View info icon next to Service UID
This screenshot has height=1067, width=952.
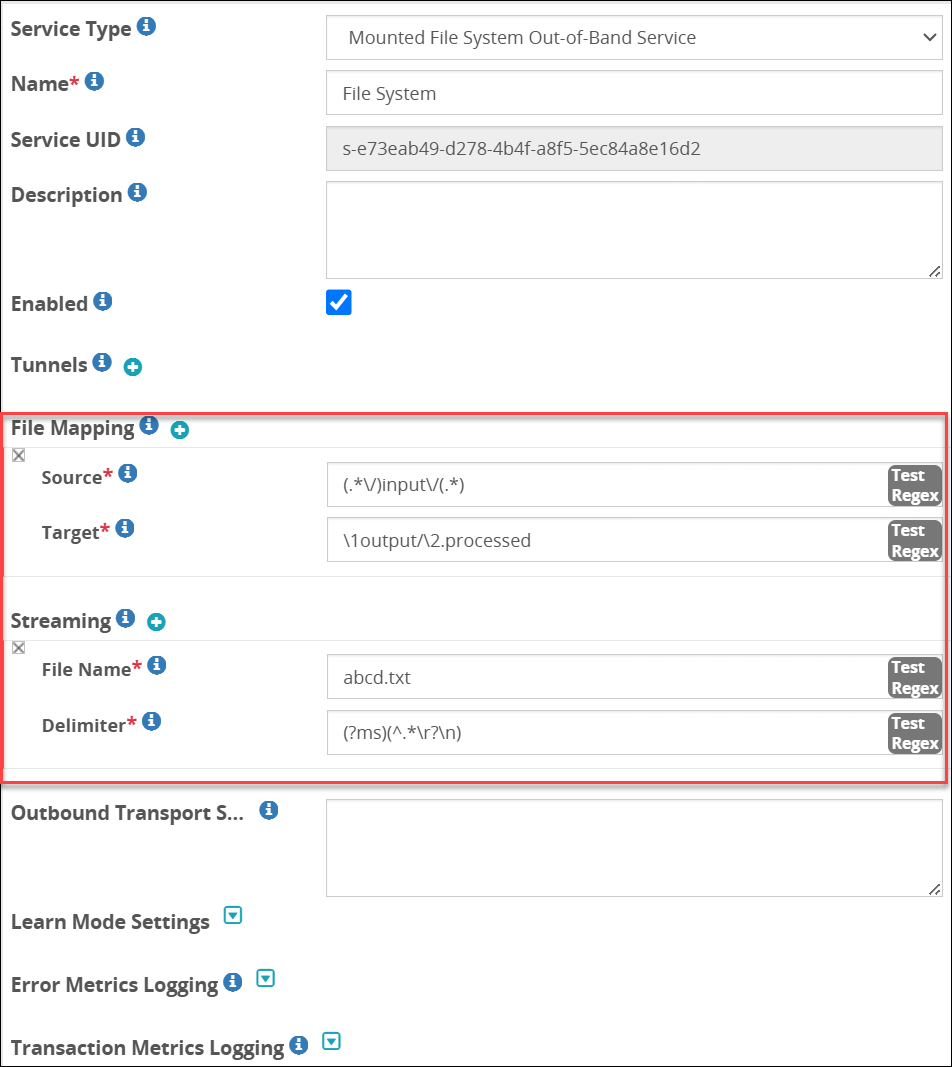coord(135,137)
